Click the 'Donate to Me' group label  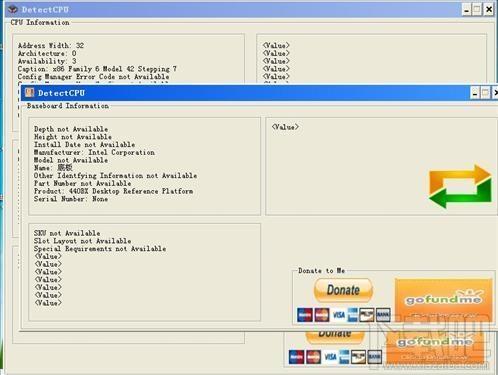[322, 271]
